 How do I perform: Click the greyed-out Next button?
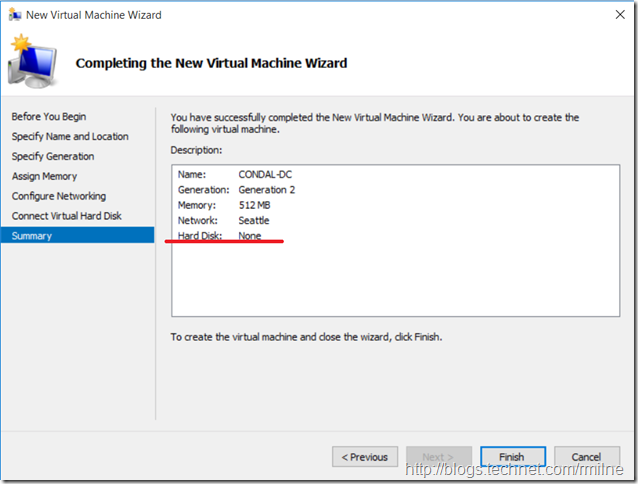(x=439, y=457)
